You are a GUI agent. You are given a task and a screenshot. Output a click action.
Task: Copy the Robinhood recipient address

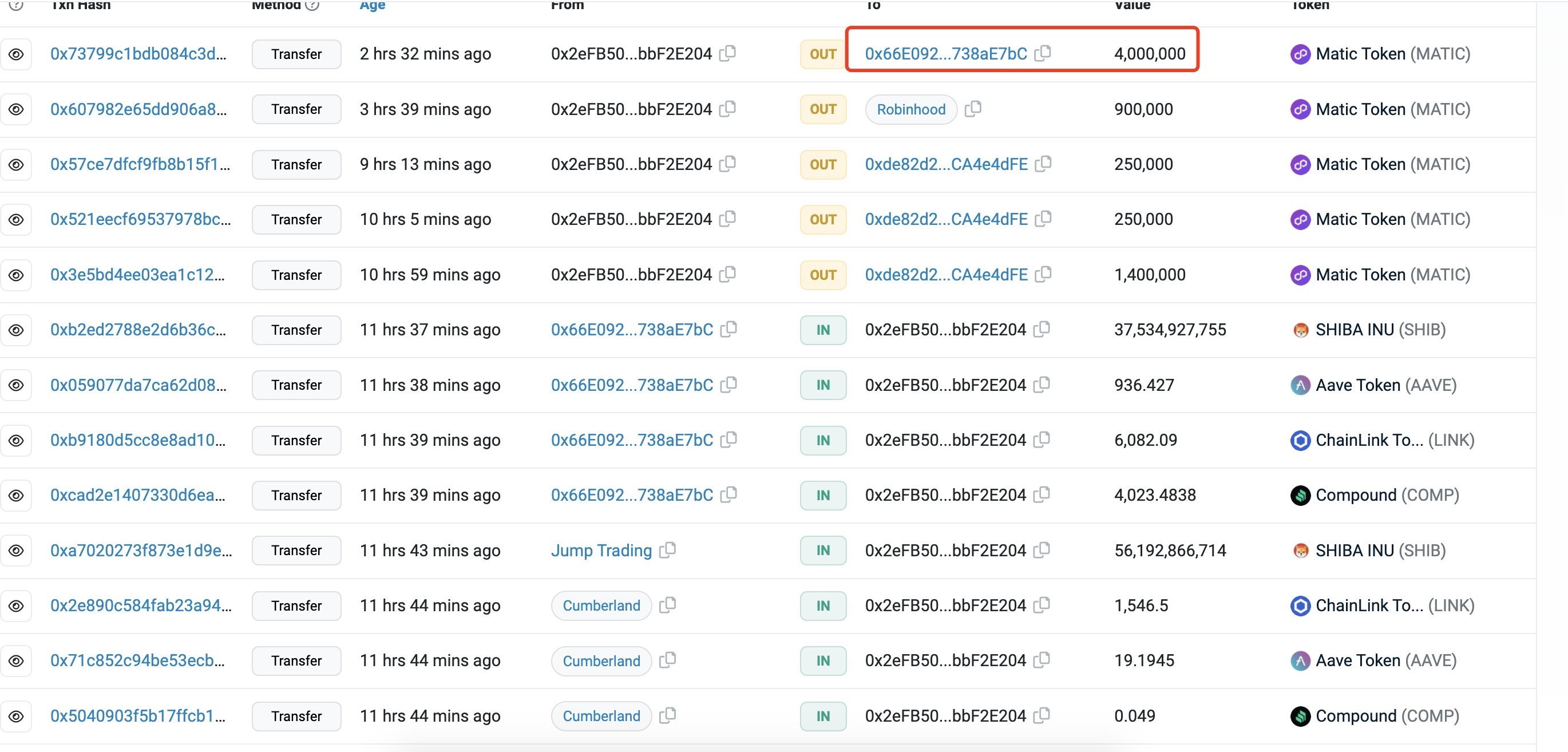(x=973, y=108)
